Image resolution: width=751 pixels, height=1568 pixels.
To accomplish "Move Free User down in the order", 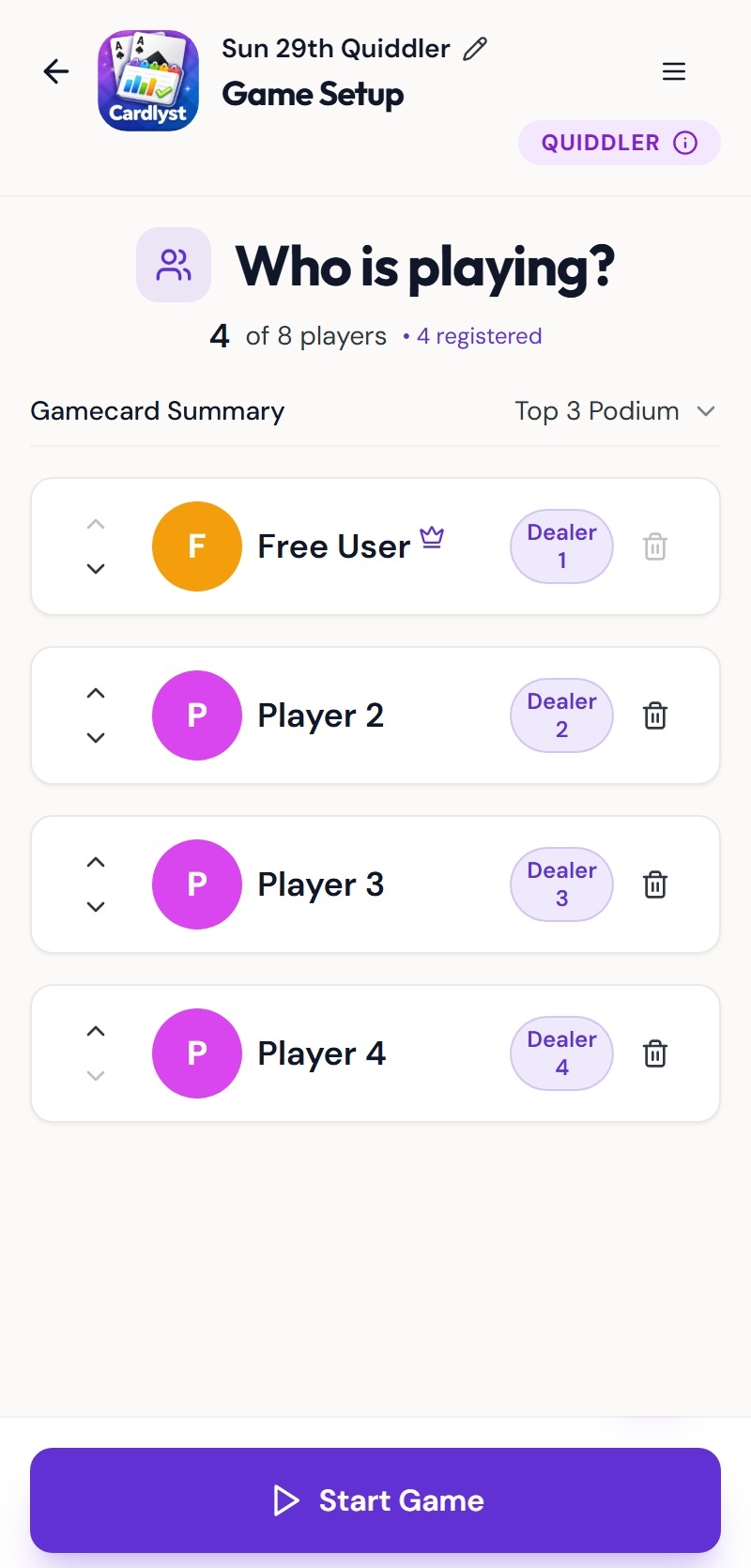I will [96, 569].
